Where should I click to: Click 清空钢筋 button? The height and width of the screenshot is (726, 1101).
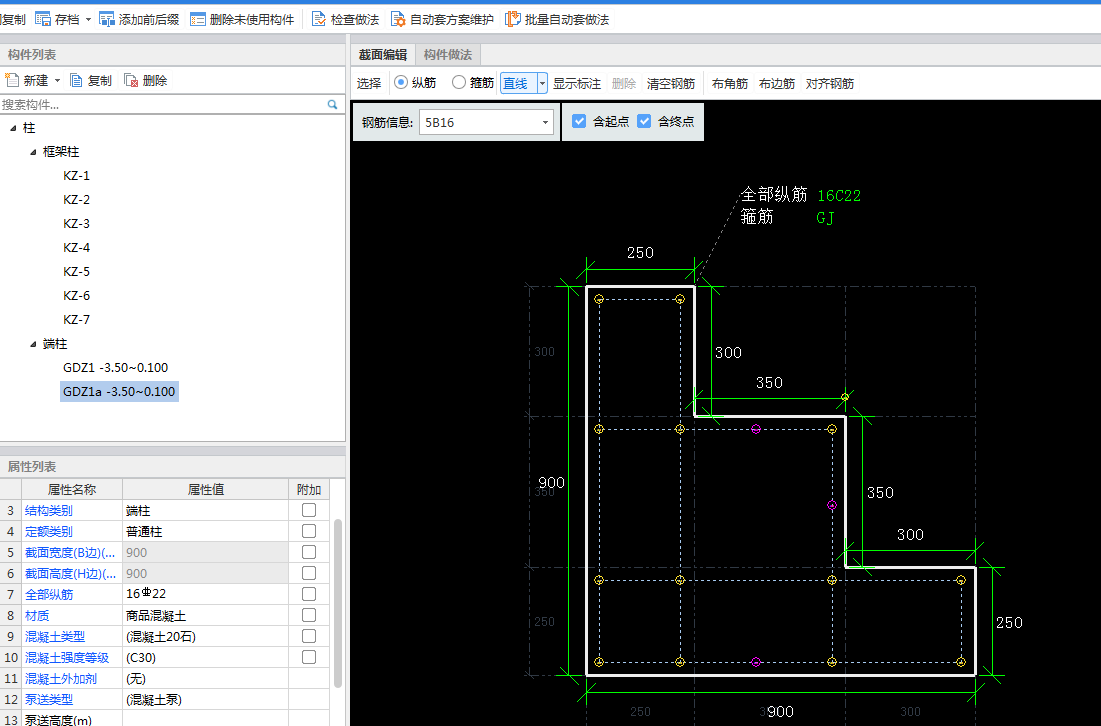point(671,84)
